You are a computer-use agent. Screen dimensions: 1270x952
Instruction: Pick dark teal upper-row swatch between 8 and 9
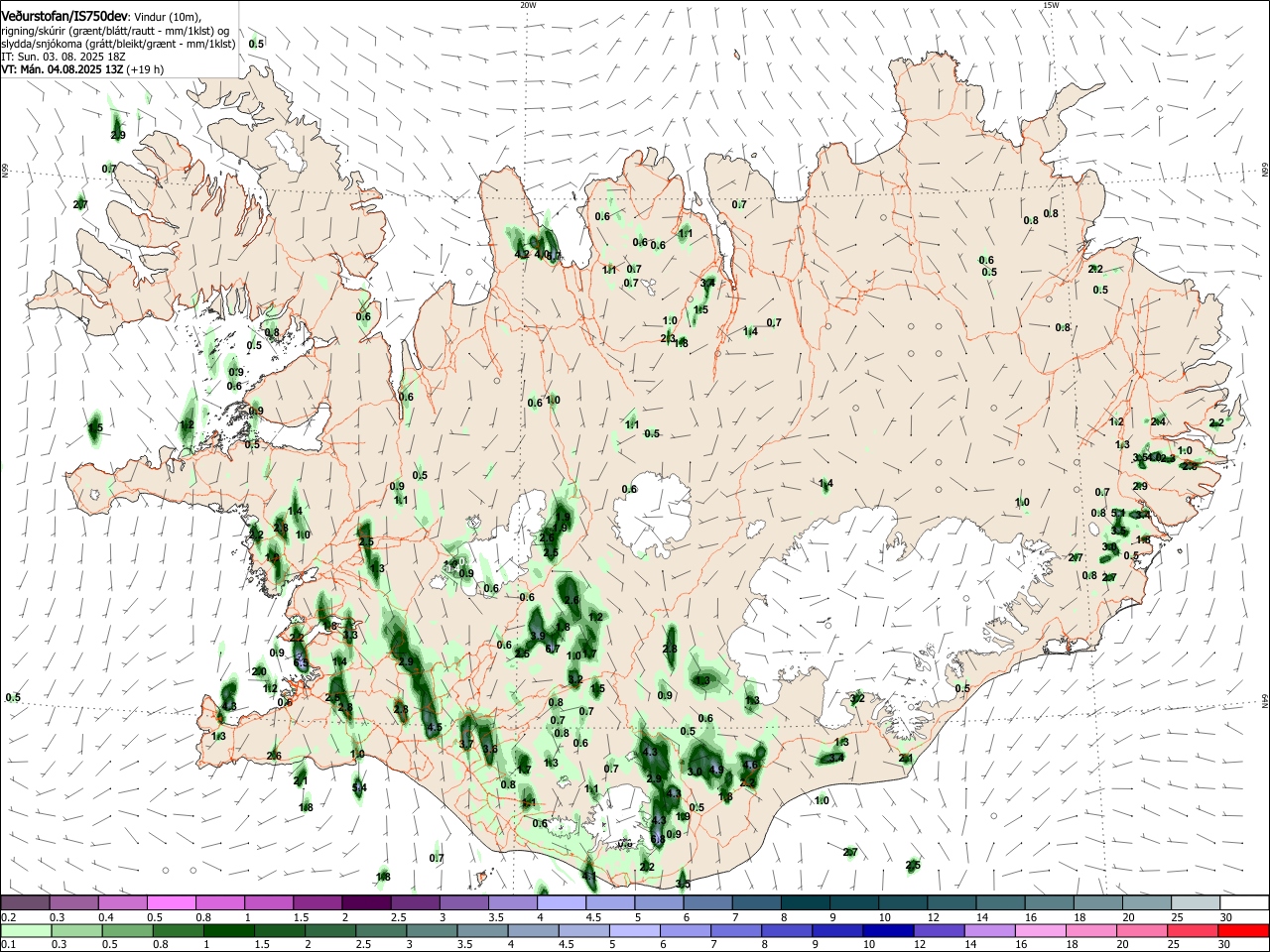click(x=804, y=903)
